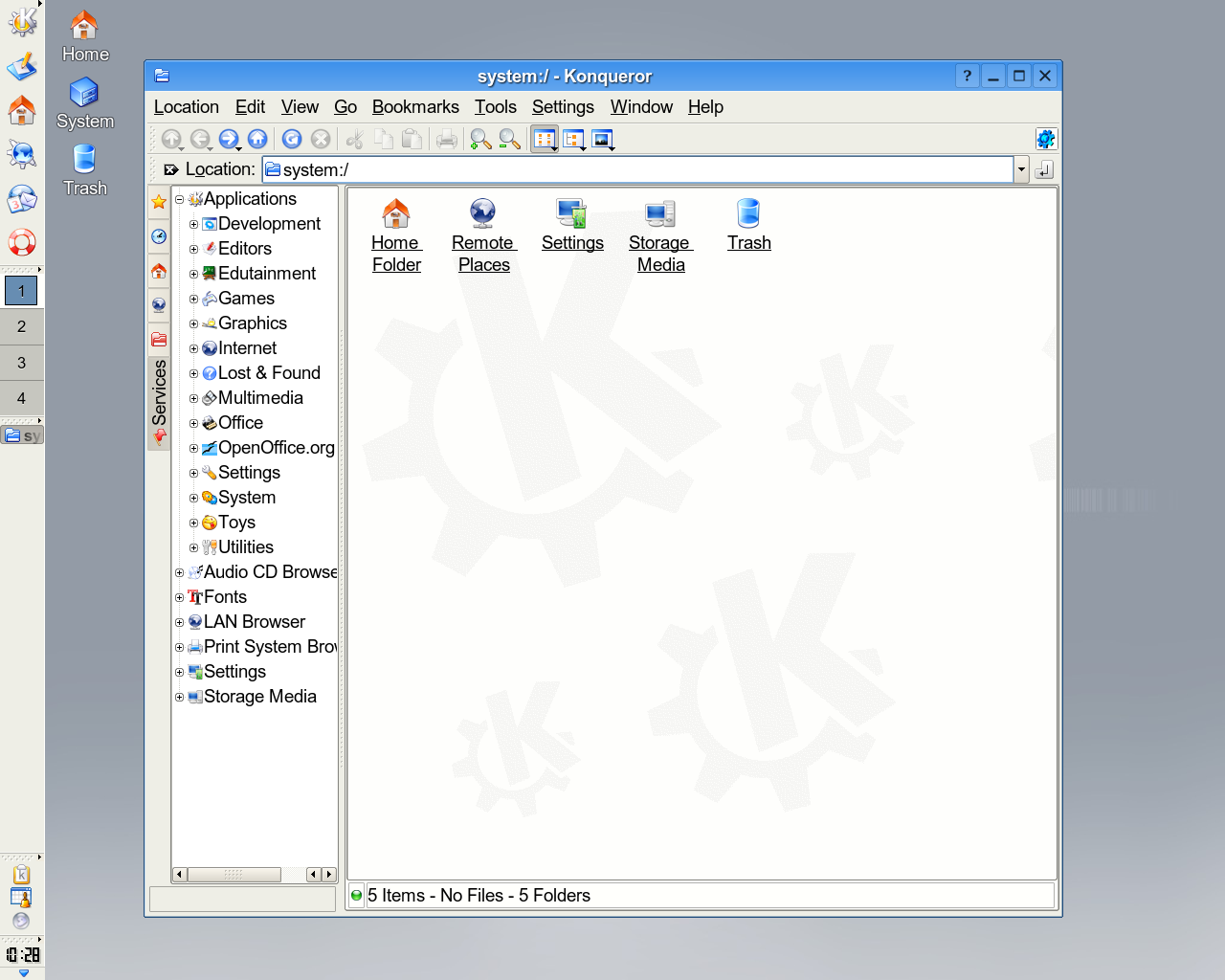Viewport: 1225px width, 980px height.
Task: Open the Network globe sidebar tab
Action: [x=159, y=305]
